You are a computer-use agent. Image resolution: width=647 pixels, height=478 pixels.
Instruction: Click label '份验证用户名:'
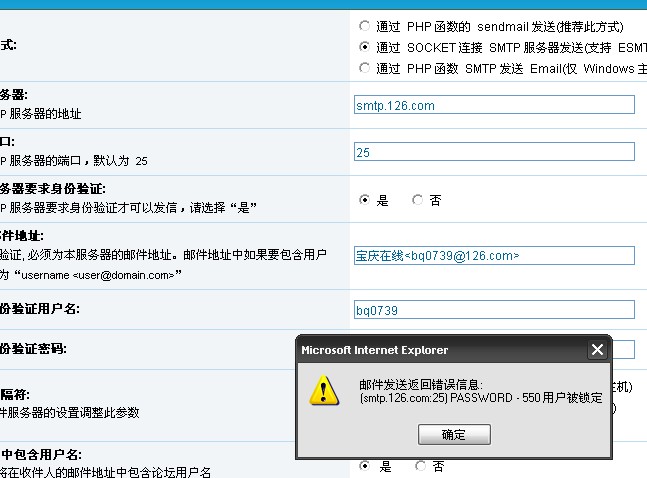[40, 309]
